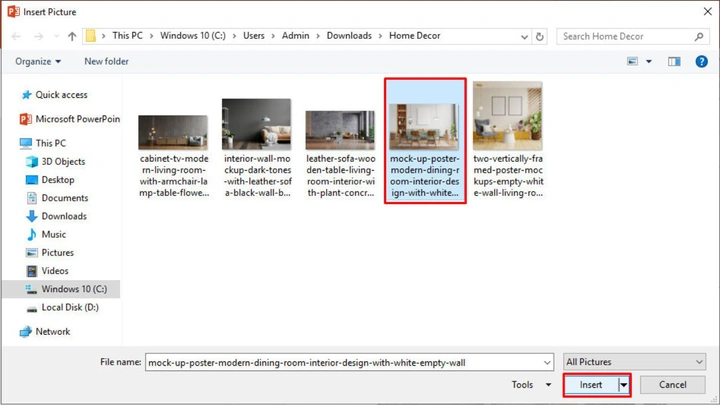Click the Up one level arrow icon
The height and width of the screenshot is (406, 720).
[x=72, y=36]
